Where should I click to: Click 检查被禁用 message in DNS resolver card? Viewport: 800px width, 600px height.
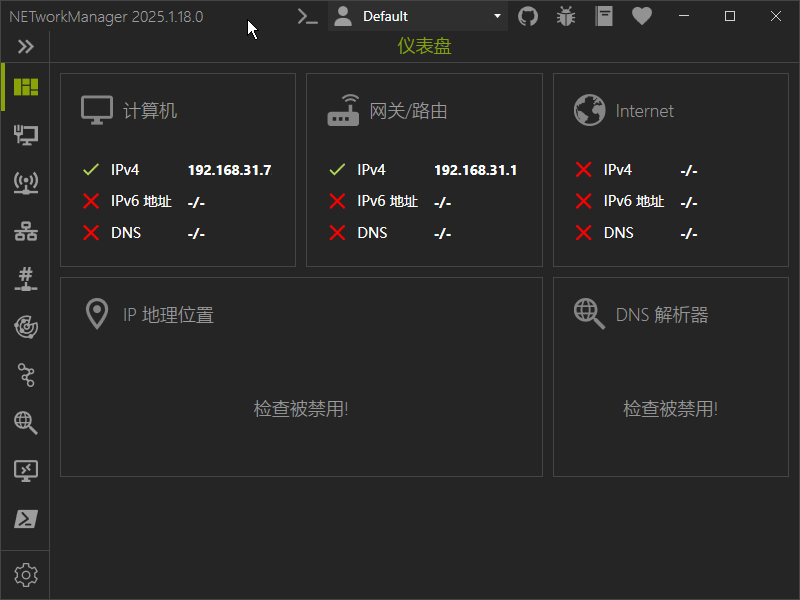(x=670, y=409)
